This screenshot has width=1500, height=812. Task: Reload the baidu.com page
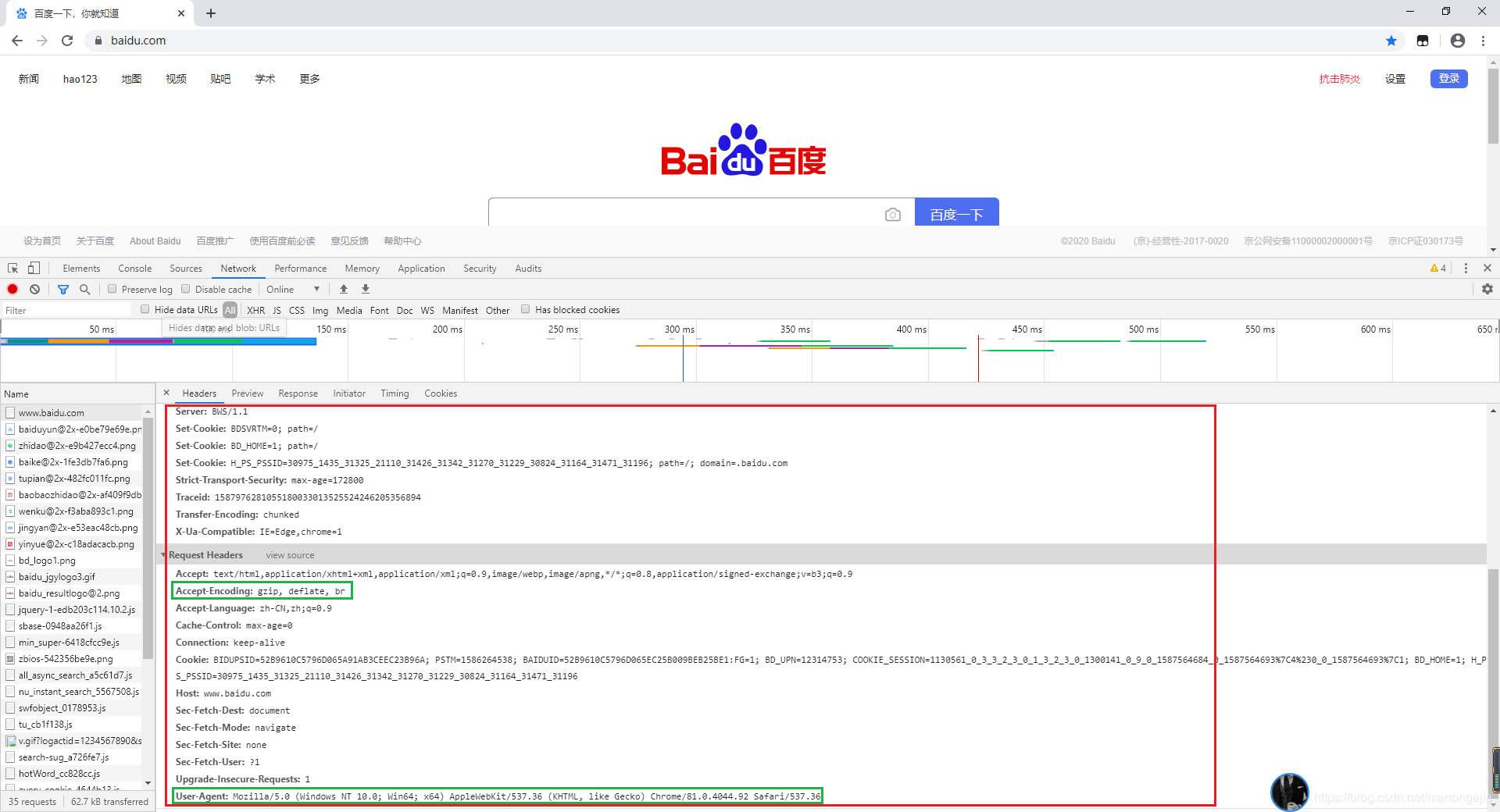67,41
